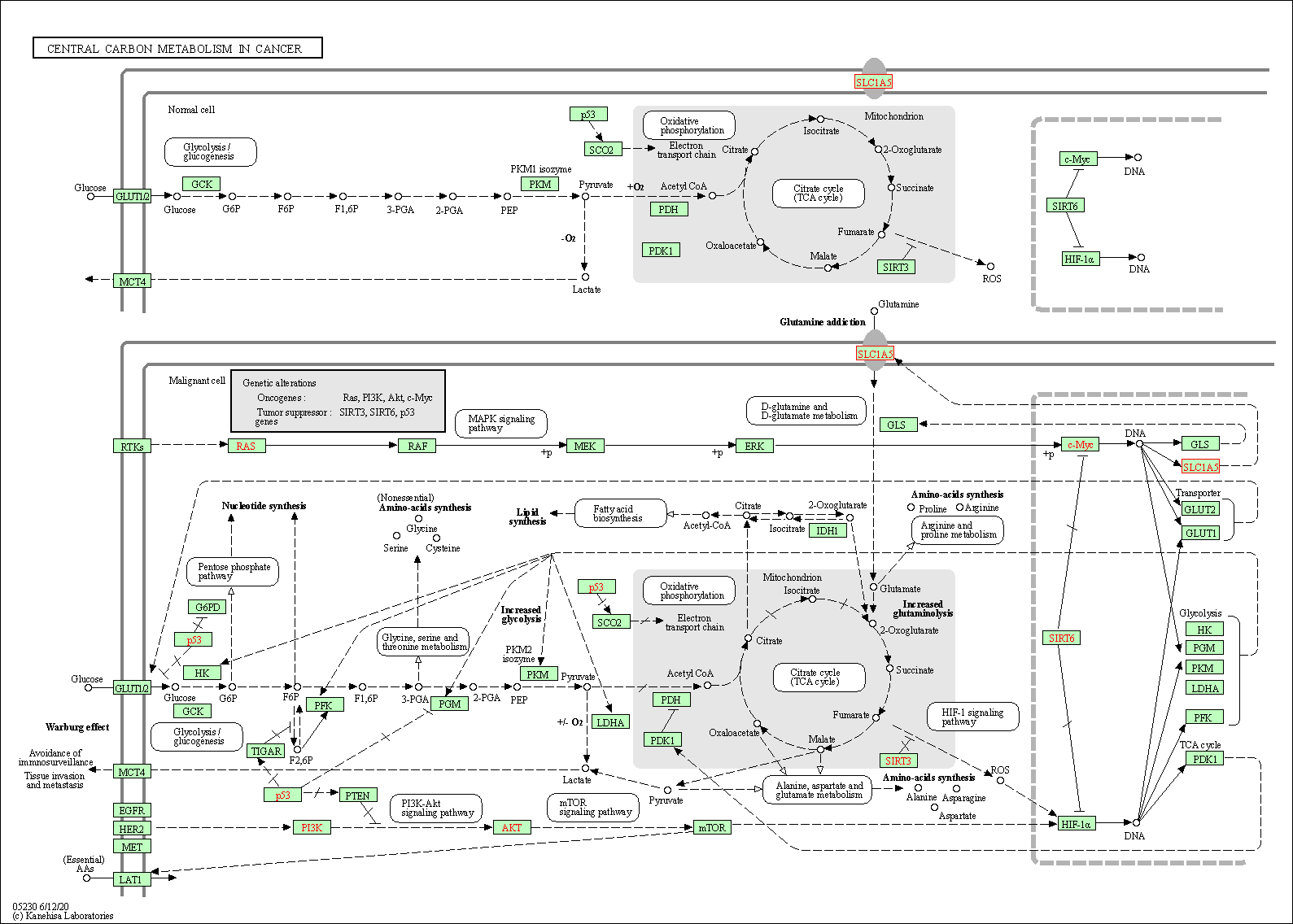Click the AKT gene node
Image resolution: width=1293 pixels, height=924 pixels.
pos(512,827)
